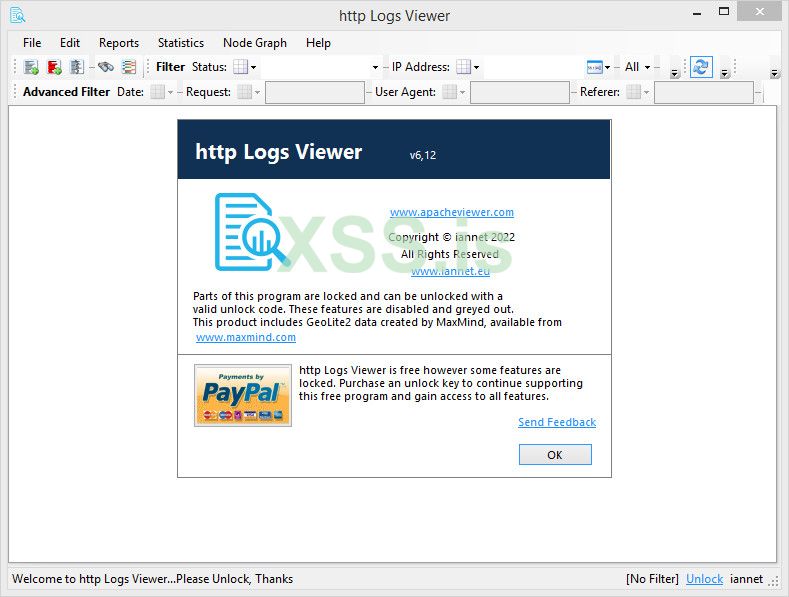Expand the Status filter mode arrow
Screen dimensions: 789x597
254,67
